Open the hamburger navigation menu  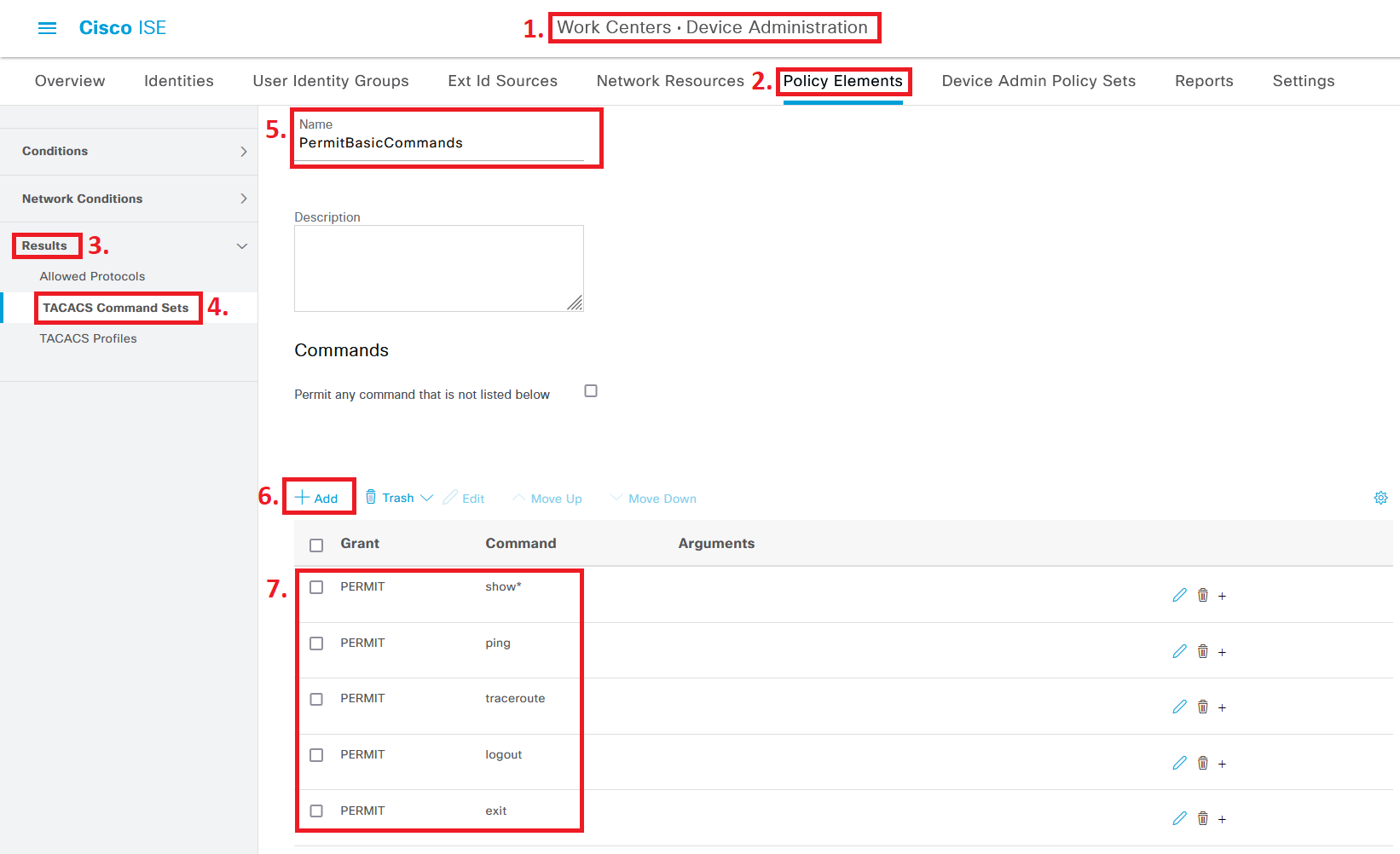coord(47,27)
